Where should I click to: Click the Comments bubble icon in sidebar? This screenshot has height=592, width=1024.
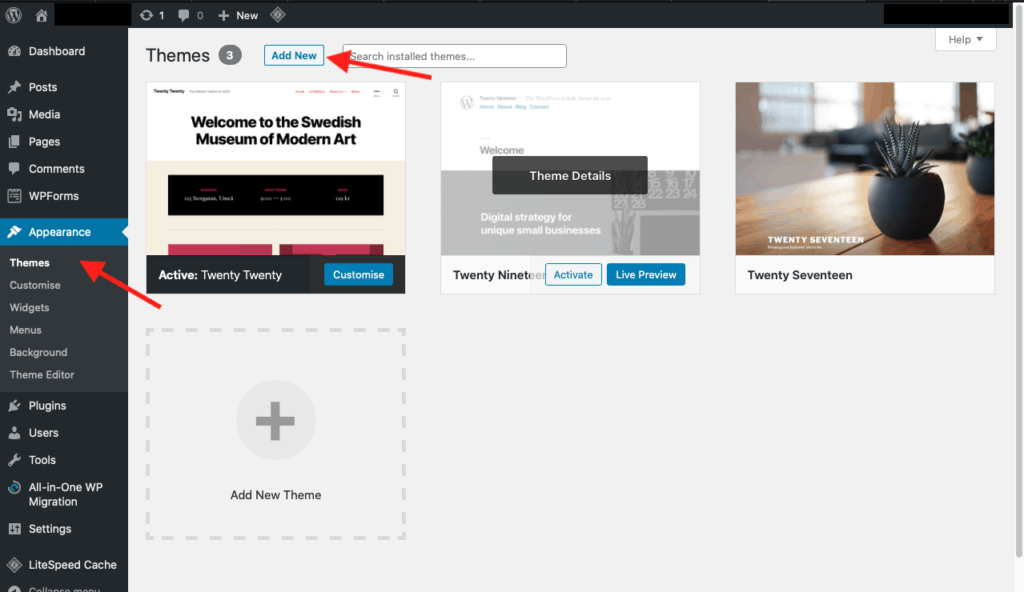tap(14, 169)
